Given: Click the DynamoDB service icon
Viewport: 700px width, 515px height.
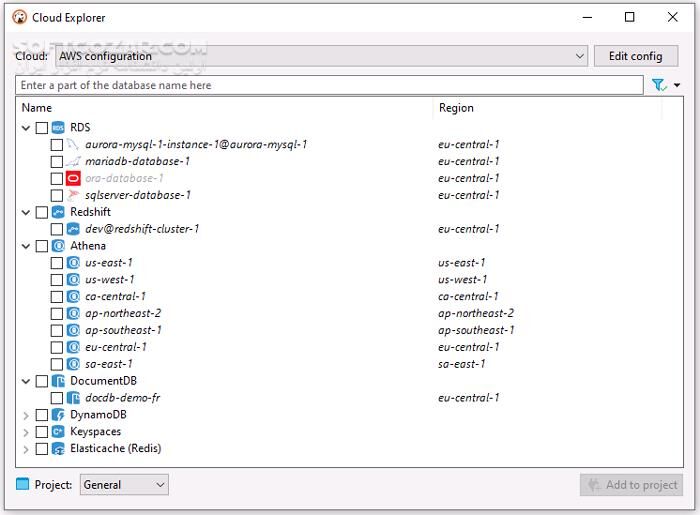Looking at the screenshot, I should (58, 415).
